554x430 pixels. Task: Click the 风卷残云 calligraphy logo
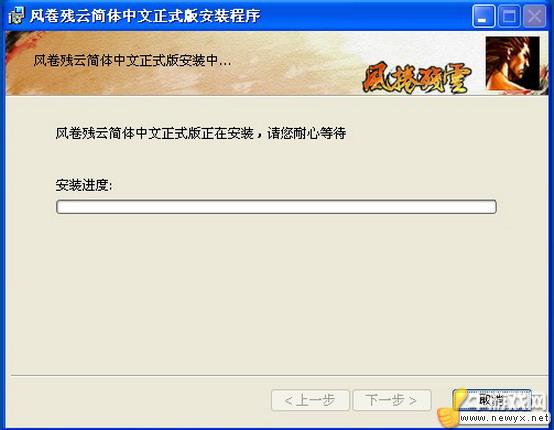coord(417,78)
